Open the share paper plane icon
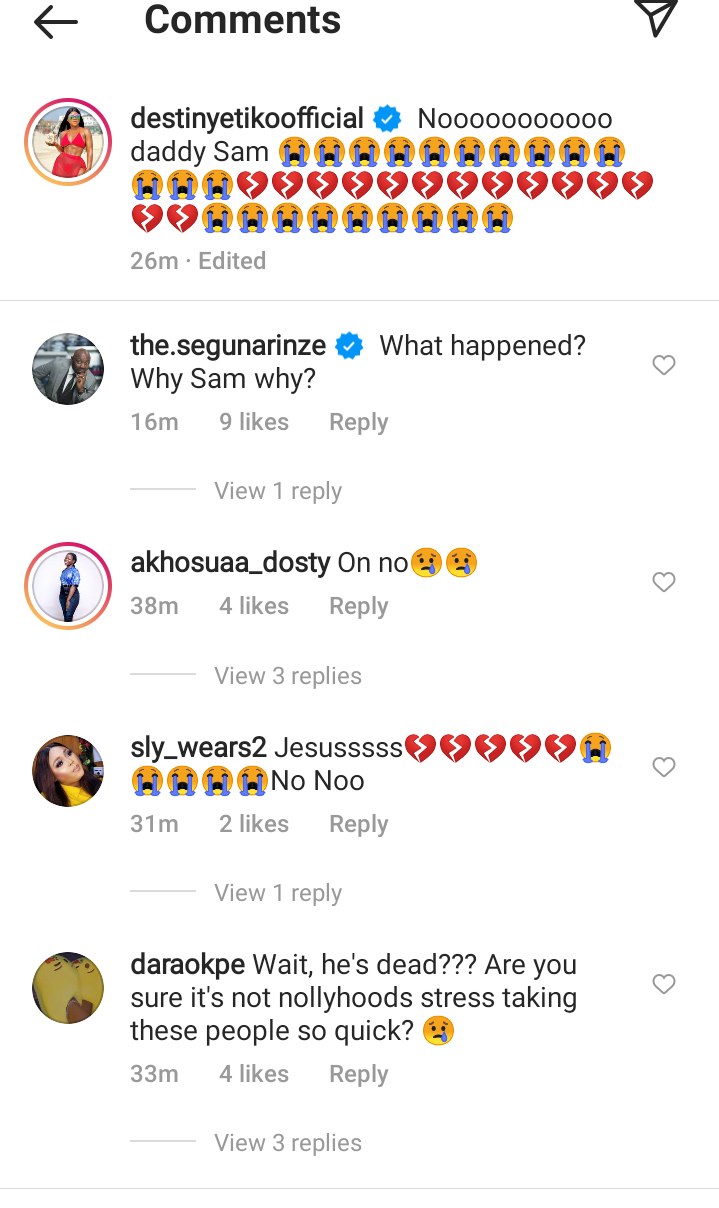Screen dimensions: 719x1208 click(x=656, y=19)
